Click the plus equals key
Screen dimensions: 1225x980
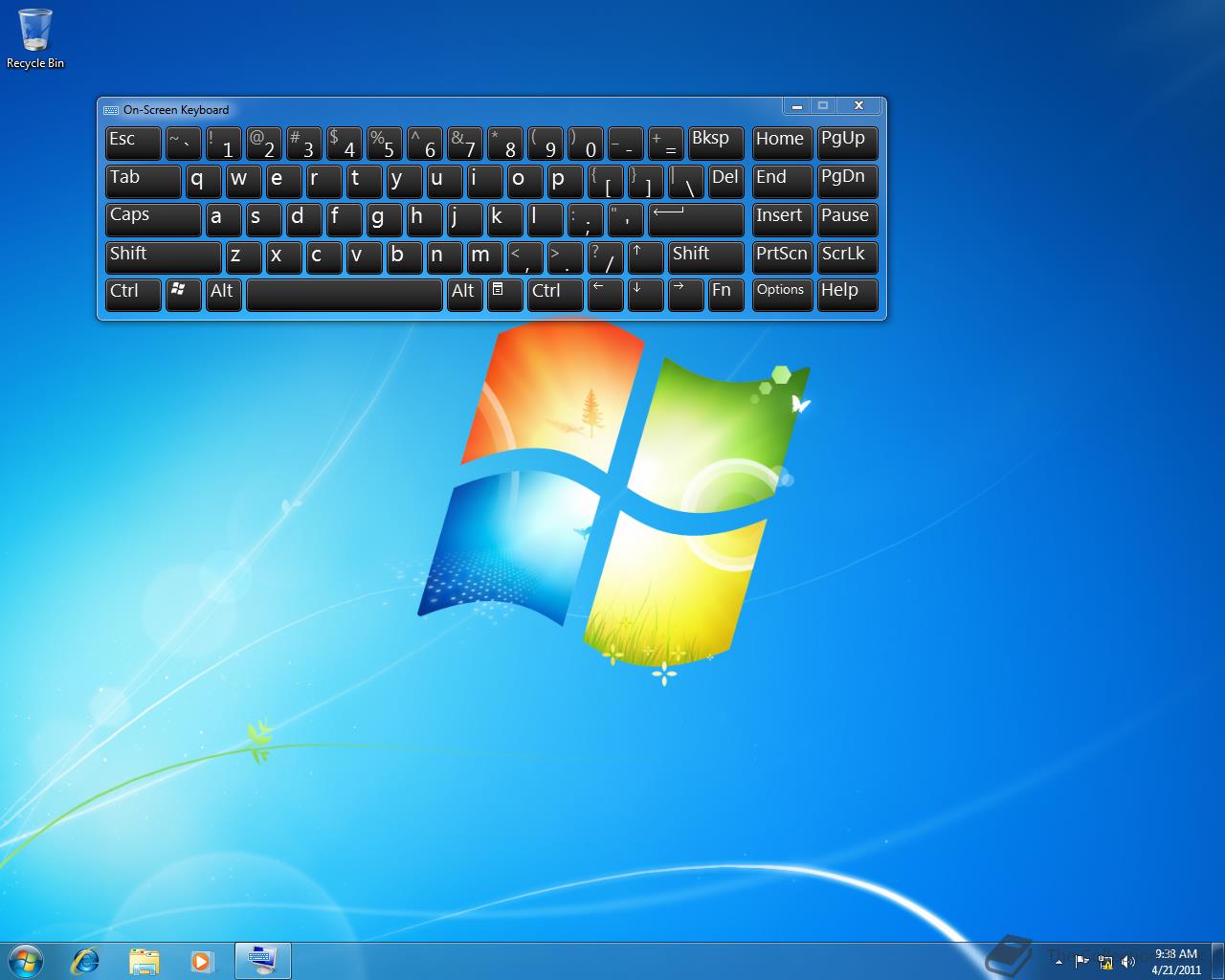tap(665, 143)
